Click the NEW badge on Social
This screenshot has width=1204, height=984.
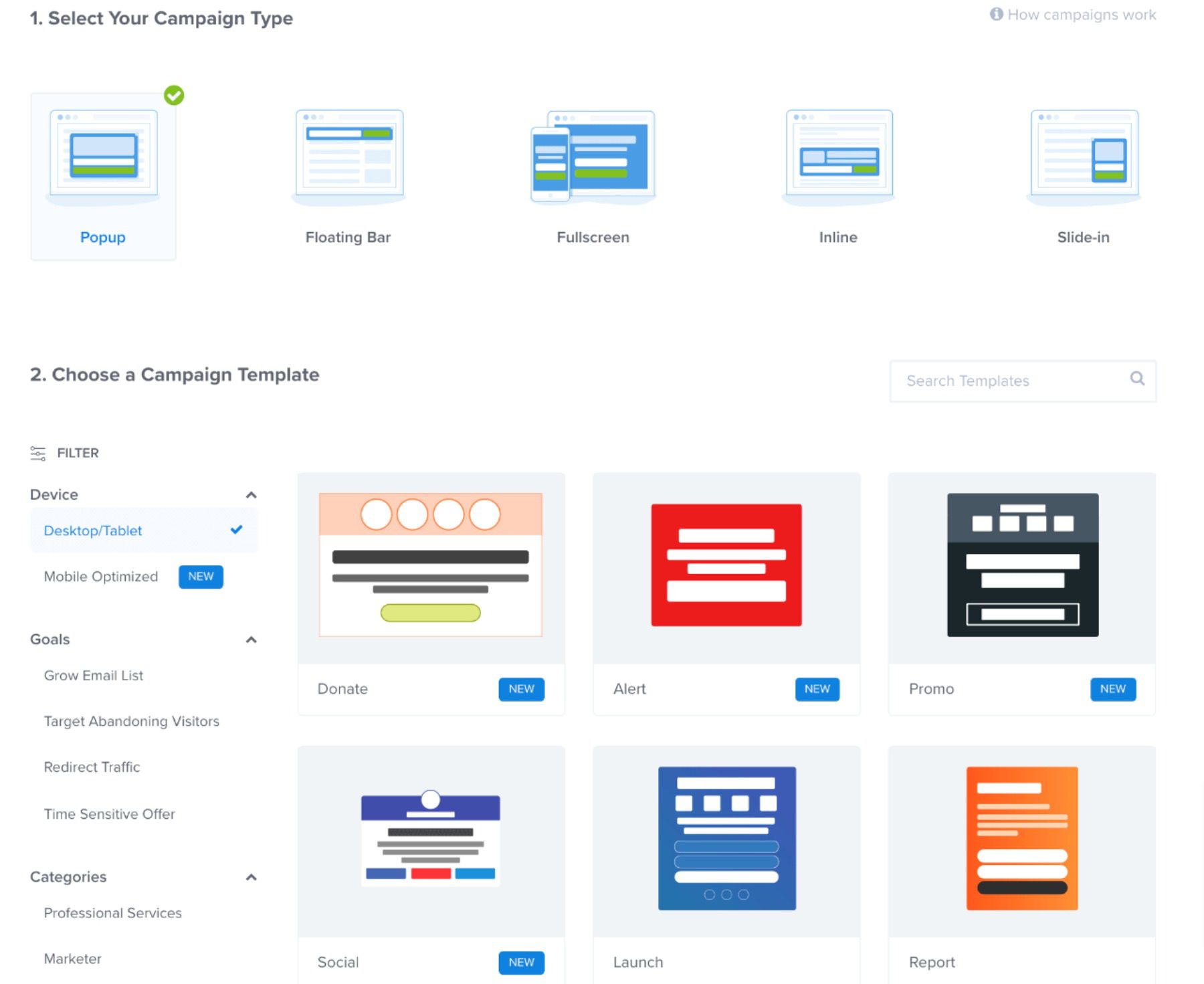tap(522, 963)
